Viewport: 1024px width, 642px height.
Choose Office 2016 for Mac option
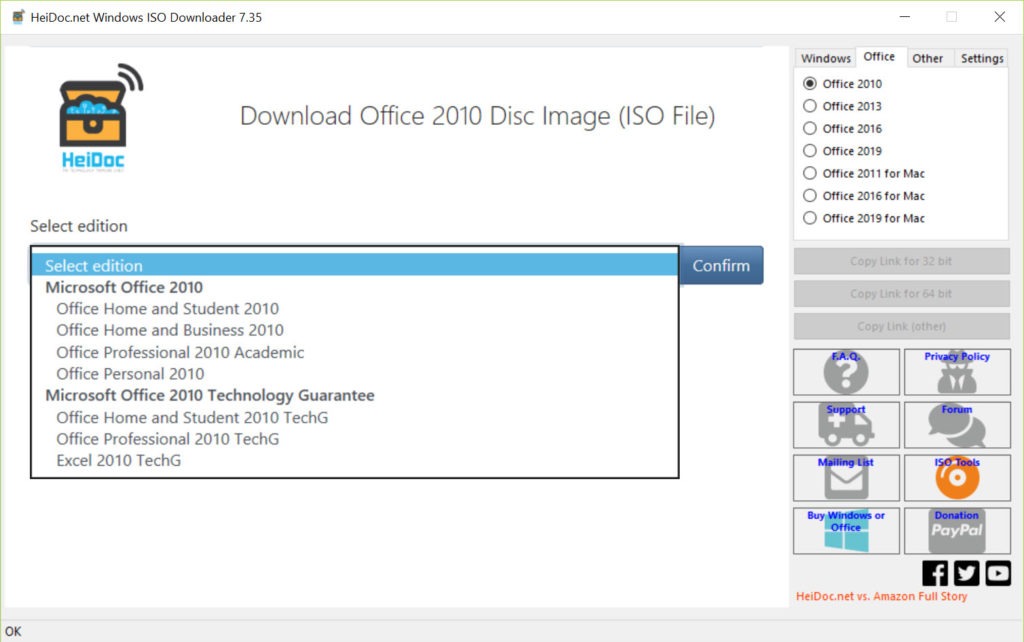(864, 195)
